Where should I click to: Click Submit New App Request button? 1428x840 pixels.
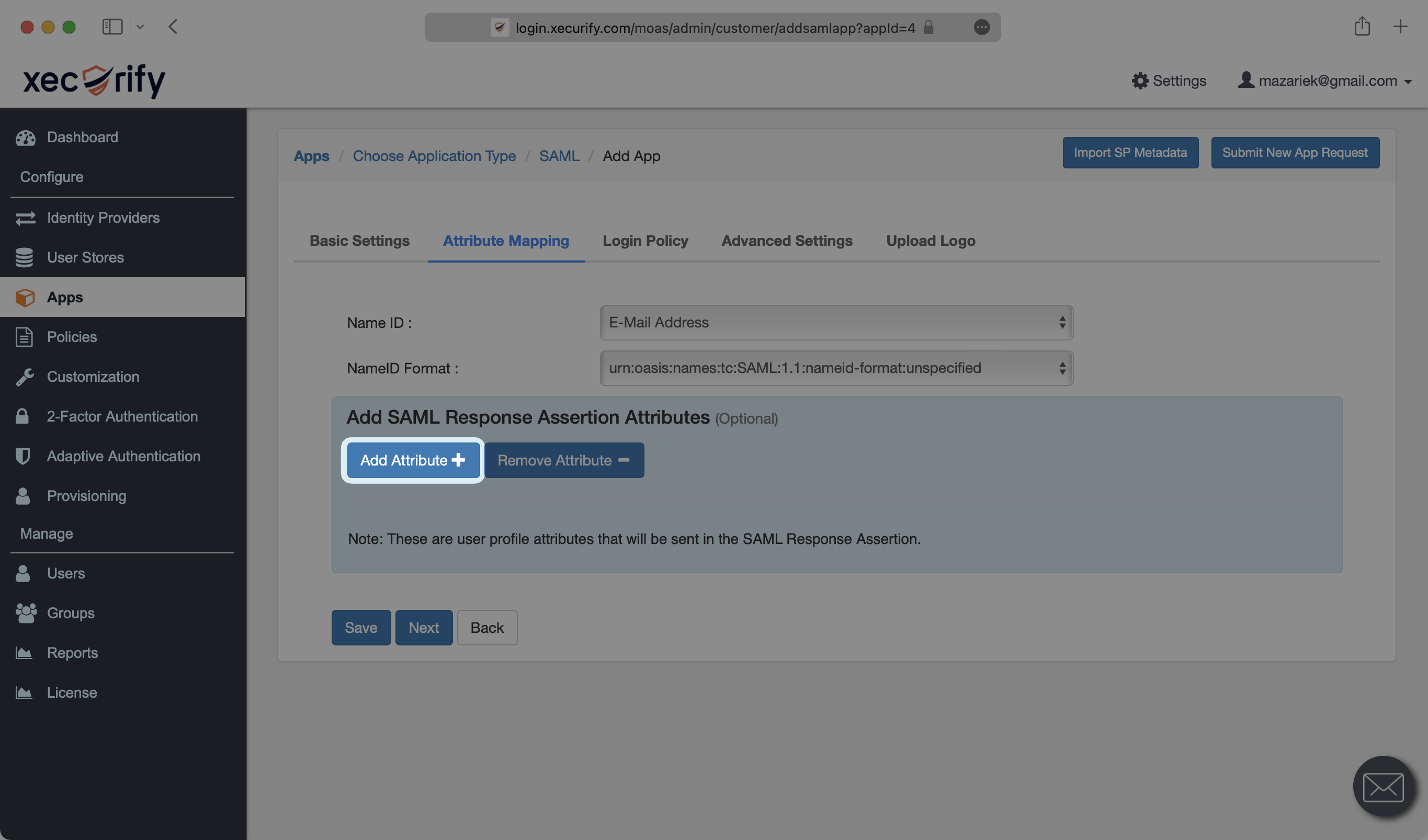(1295, 152)
